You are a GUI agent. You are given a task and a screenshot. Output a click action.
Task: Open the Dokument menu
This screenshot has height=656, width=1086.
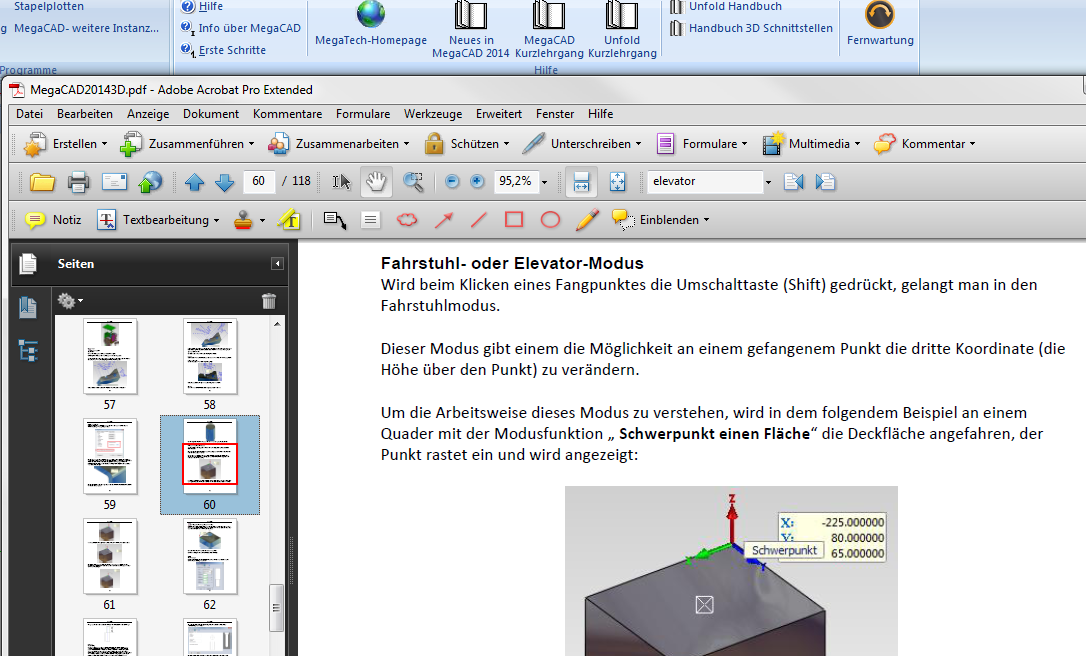coord(211,114)
